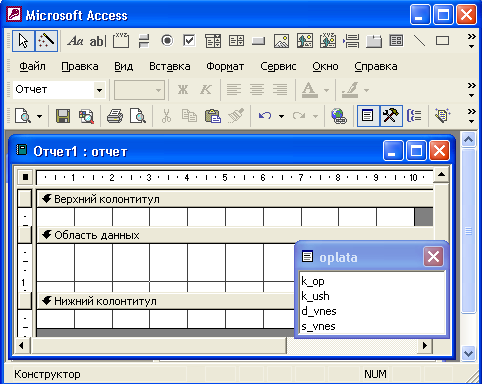Screen dimensions: 482x384
Task: Align text left
Action: [x=234, y=90]
